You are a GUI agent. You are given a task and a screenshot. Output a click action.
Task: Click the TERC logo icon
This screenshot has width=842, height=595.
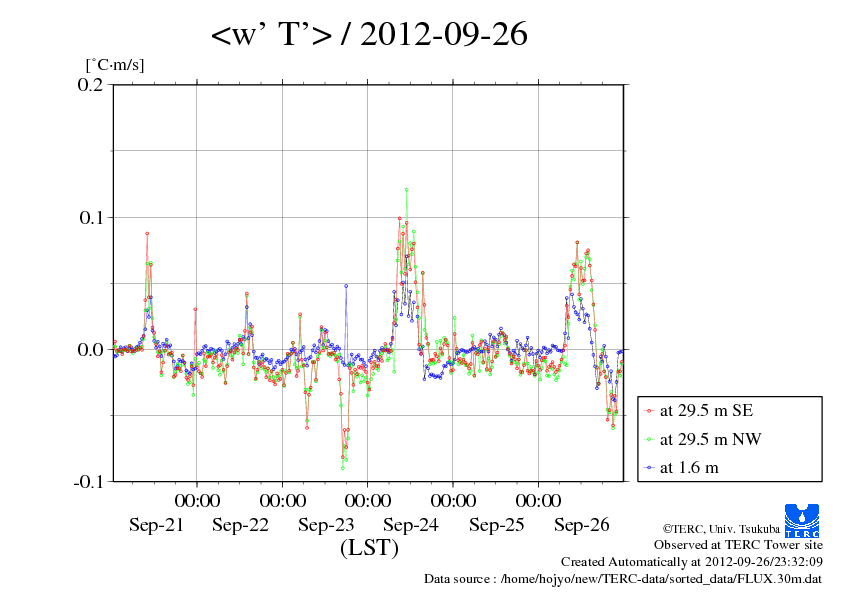pos(802,520)
